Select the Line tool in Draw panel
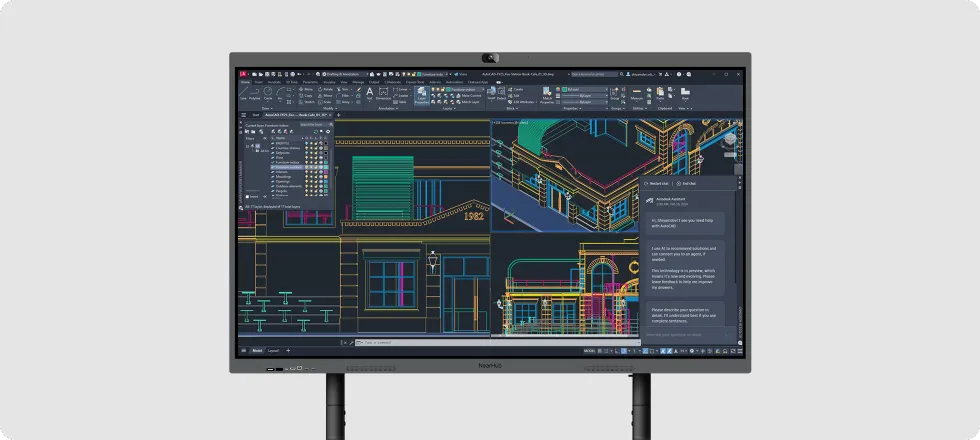 (243, 94)
